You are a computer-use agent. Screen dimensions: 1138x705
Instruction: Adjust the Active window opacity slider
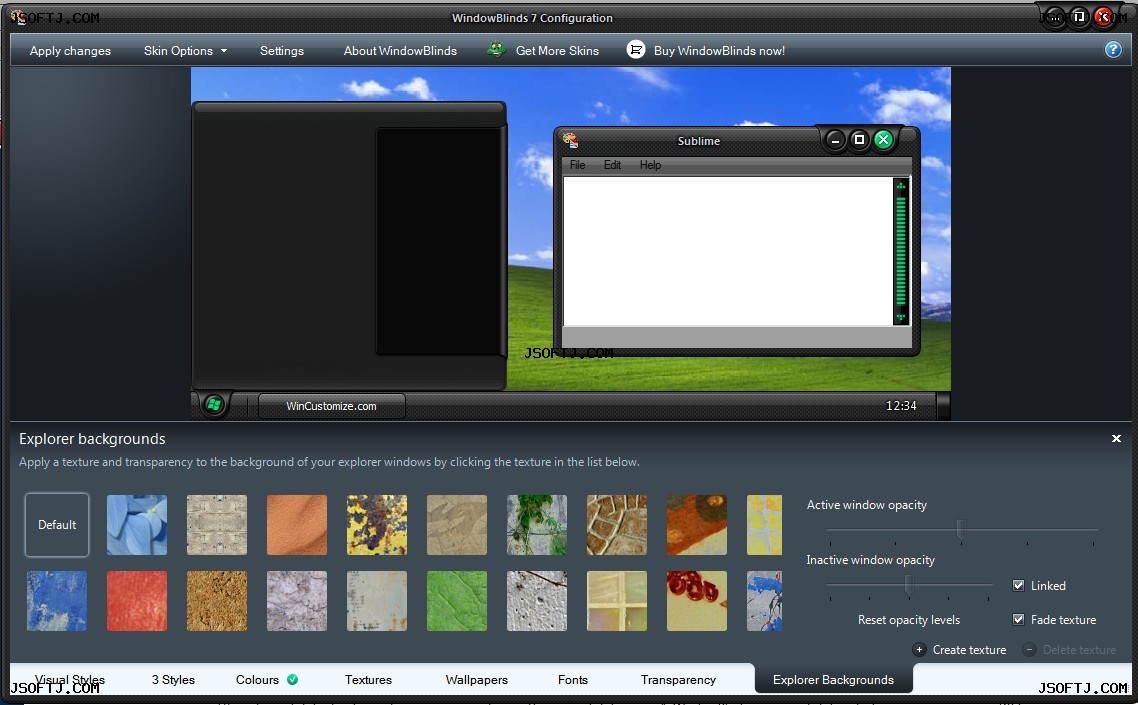tap(961, 529)
